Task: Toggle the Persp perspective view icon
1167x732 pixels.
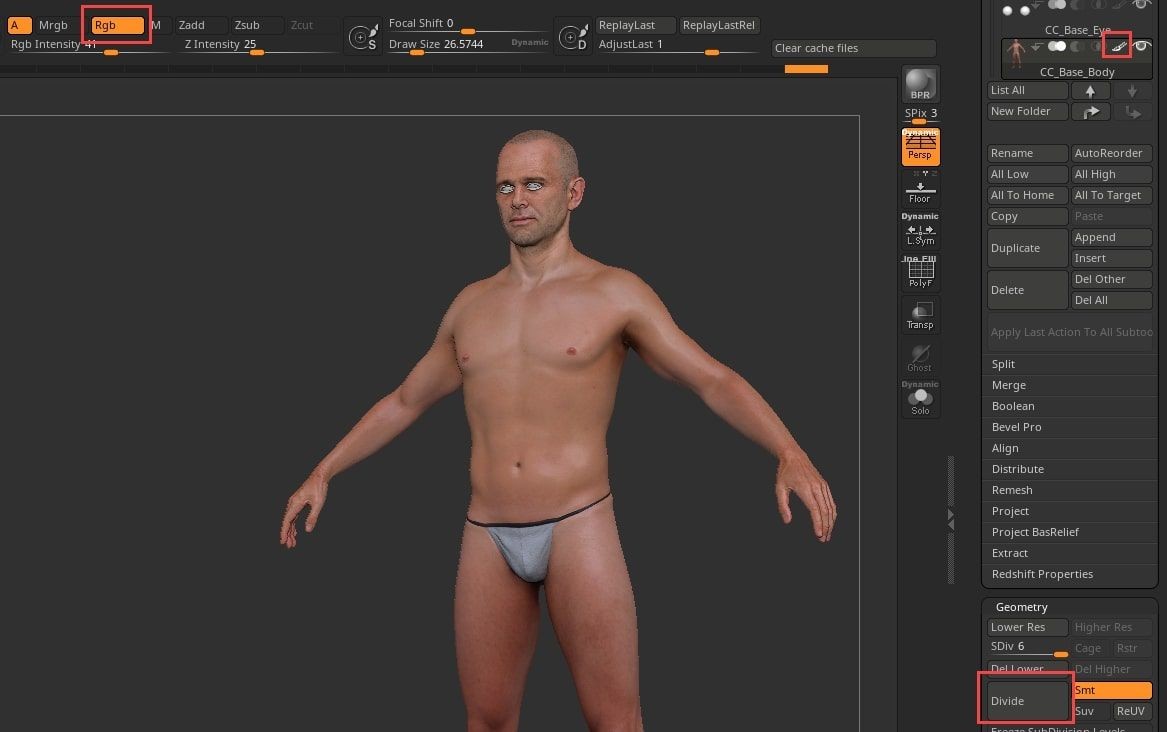Action: (919, 147)
